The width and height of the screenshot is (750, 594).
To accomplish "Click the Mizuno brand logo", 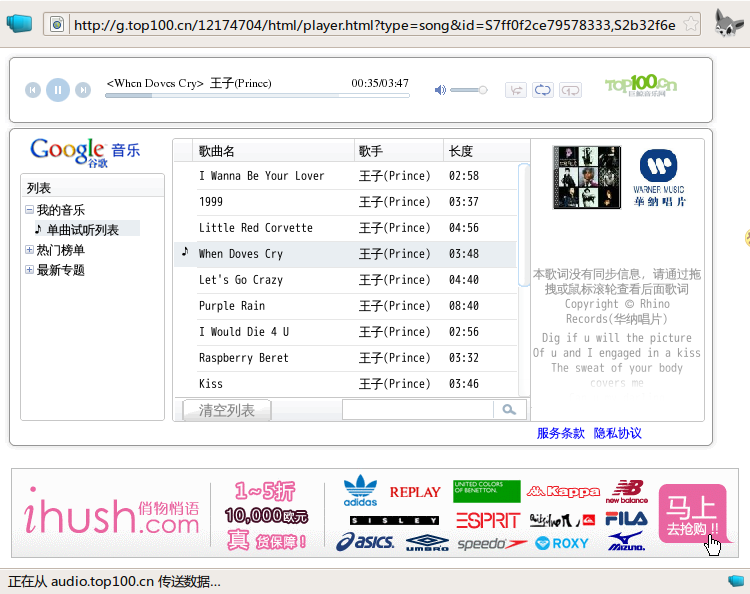I will click(627, 541).
